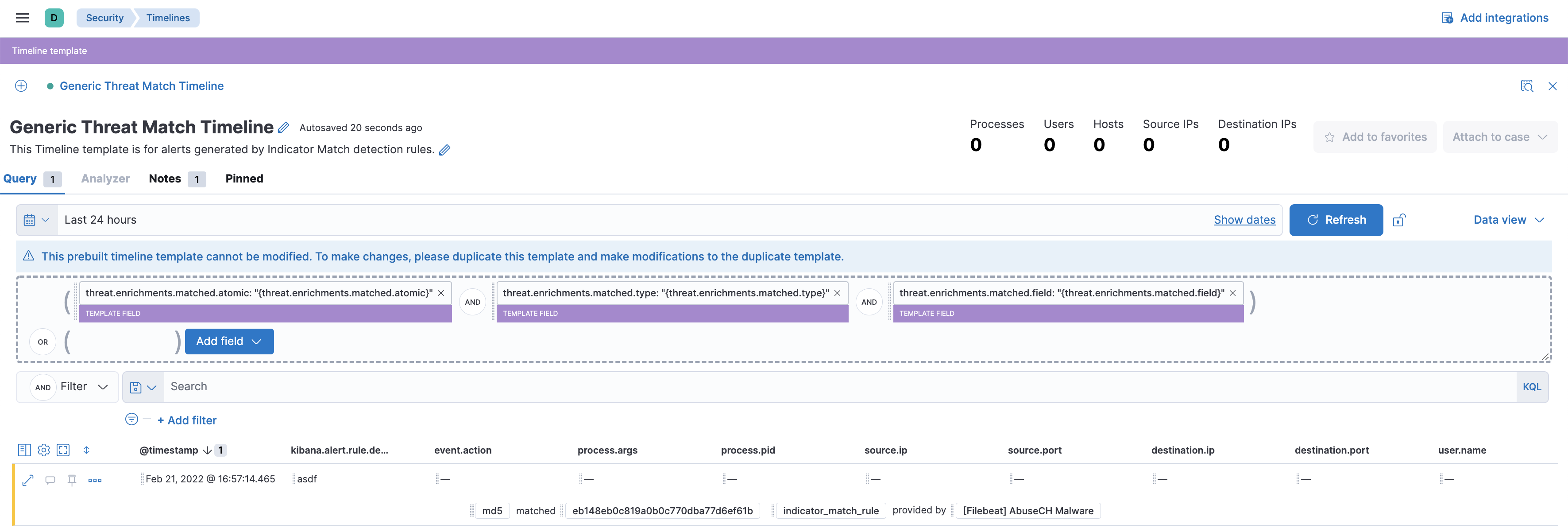The width and height of the screenshot is (1568, 528).
Task: Click the Show dates link
Action: coord(1244,220)
